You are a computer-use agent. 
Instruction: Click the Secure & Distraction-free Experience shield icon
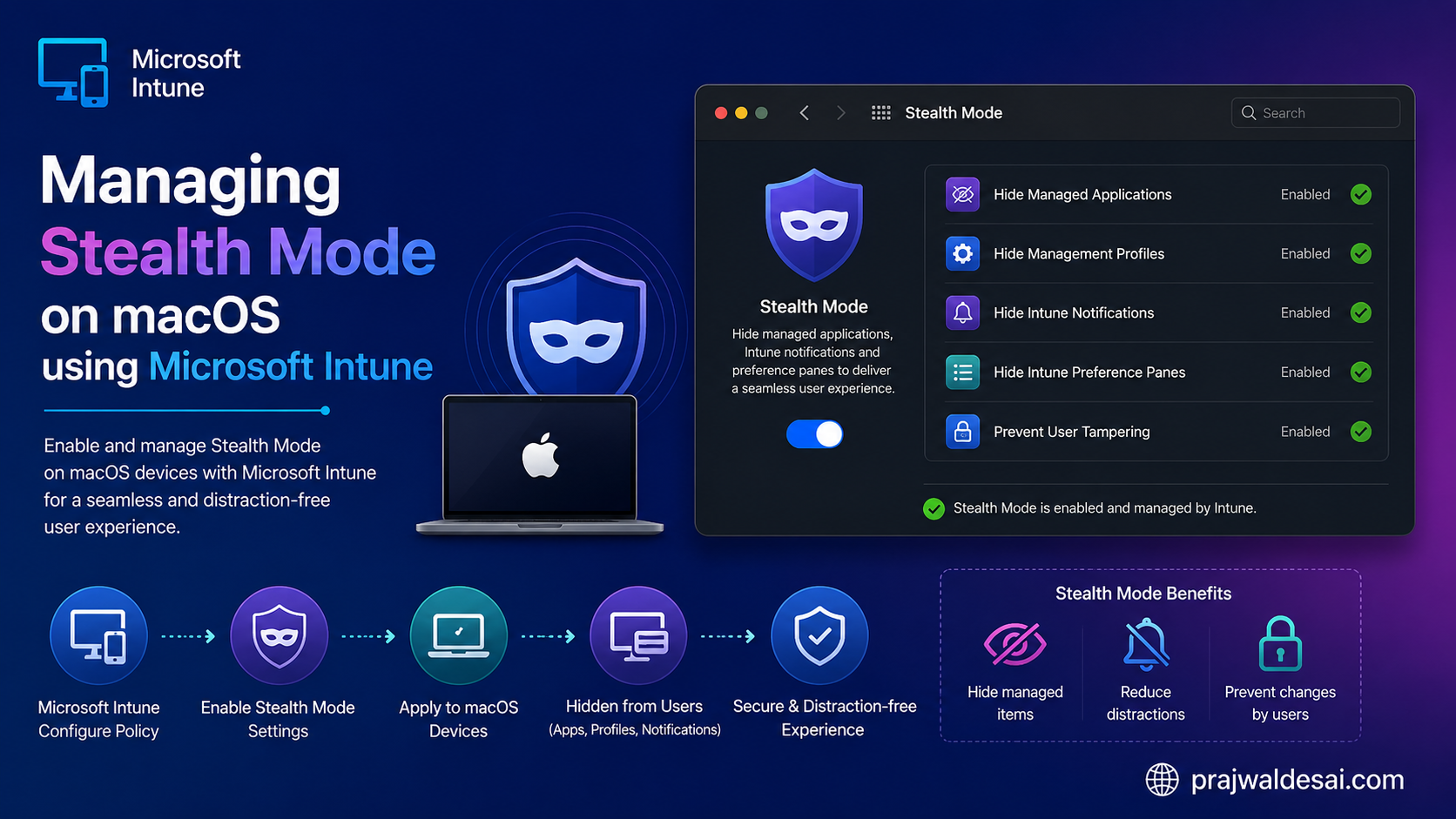pyautogui.click(x=819, y=635)
